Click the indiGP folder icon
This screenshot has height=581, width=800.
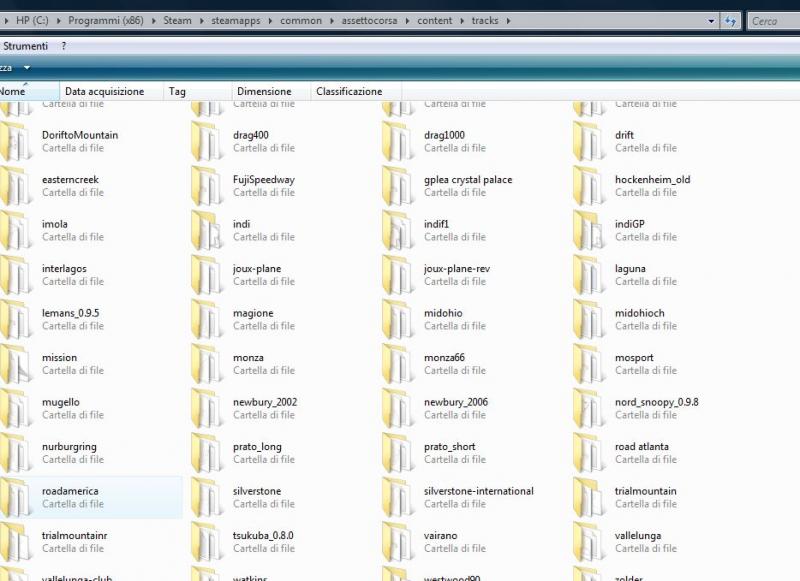click(x=589, y=231)
